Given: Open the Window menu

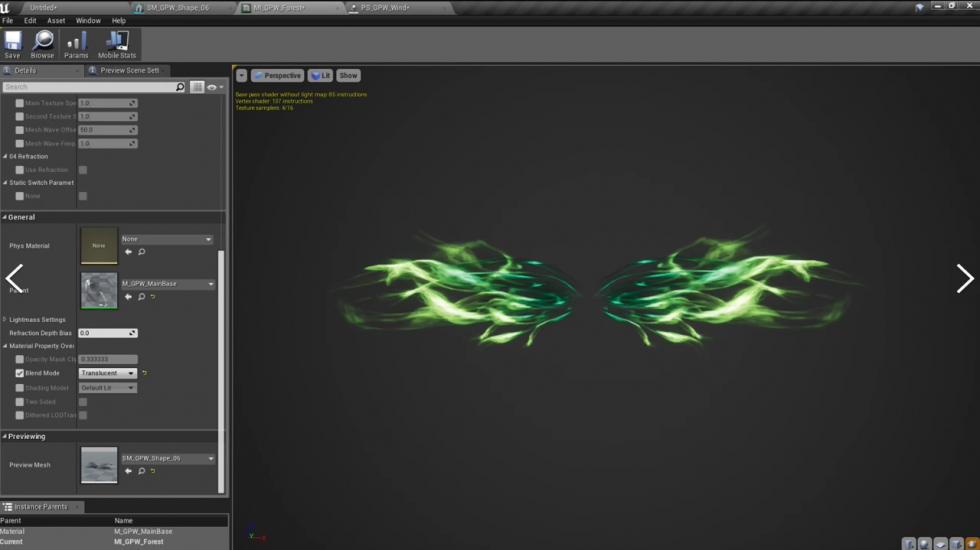Looking at the screenshot, I should pyautogui.click(x=88, y=21).
